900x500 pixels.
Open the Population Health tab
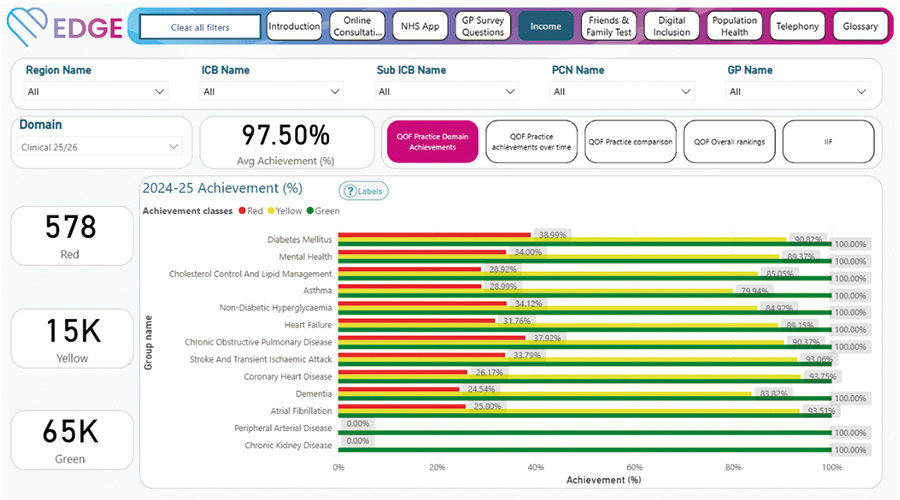coord(735,27)
